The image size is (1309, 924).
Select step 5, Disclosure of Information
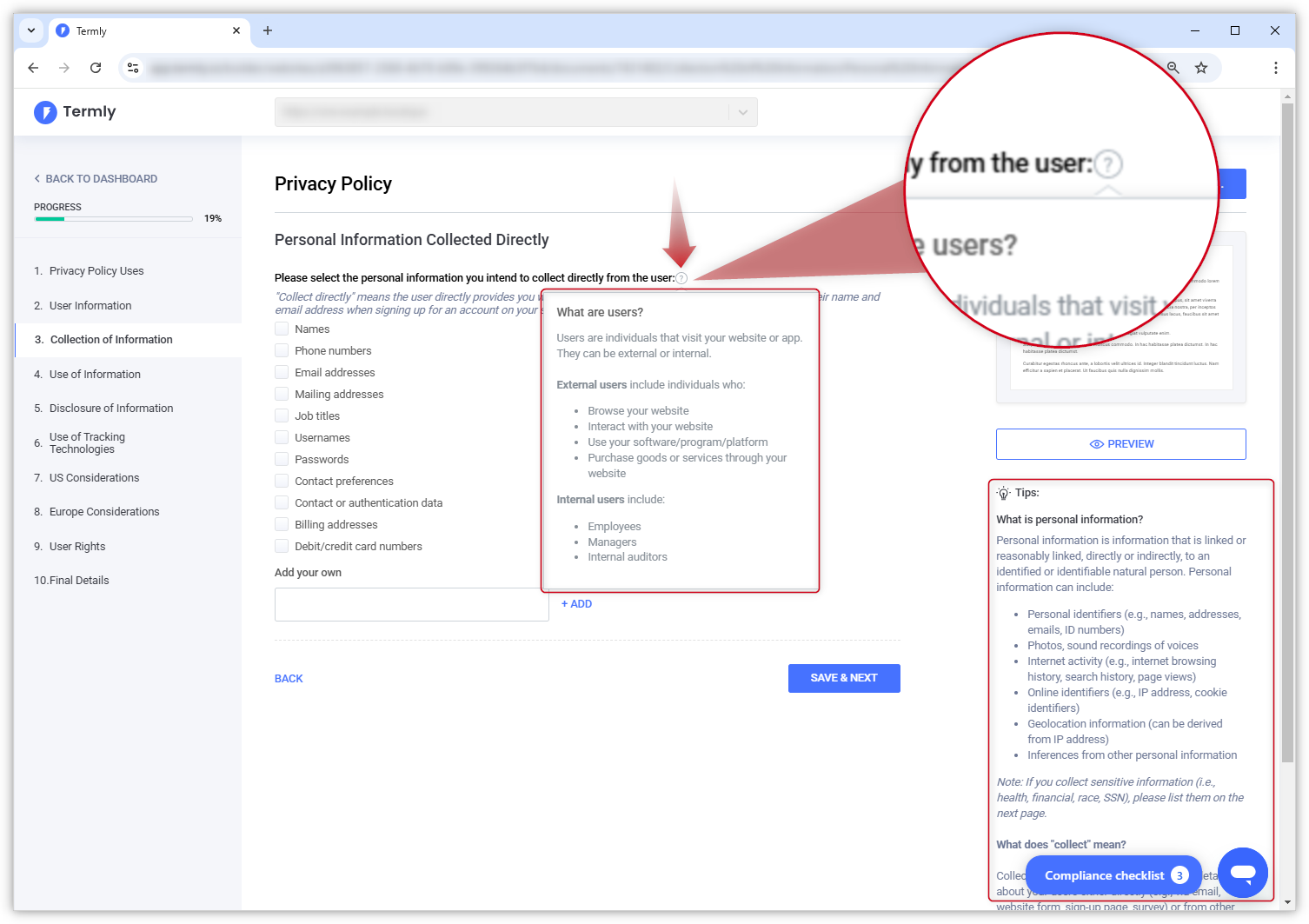(110, 408)
